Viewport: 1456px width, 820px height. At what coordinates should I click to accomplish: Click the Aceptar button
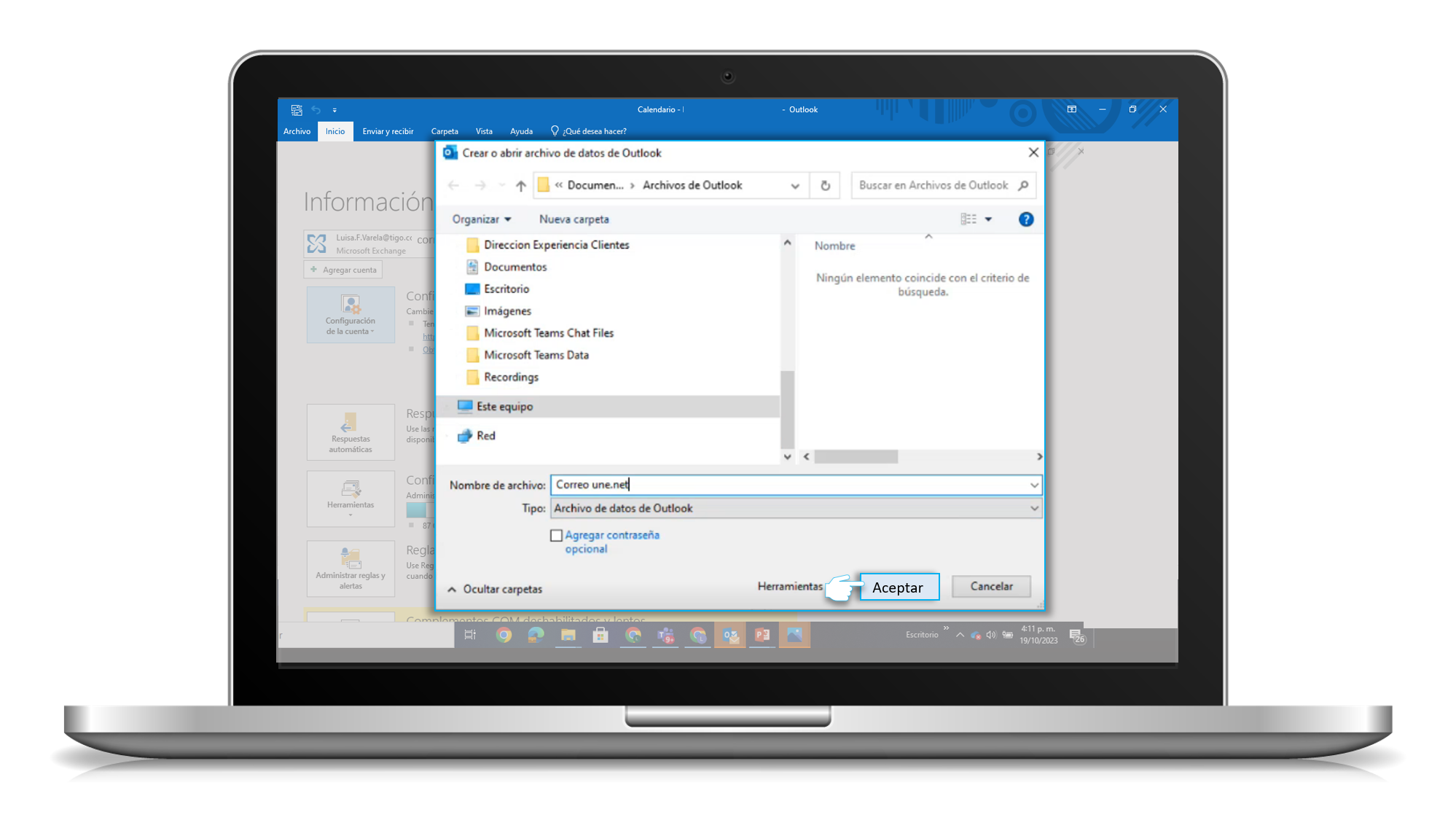point(899,587)
